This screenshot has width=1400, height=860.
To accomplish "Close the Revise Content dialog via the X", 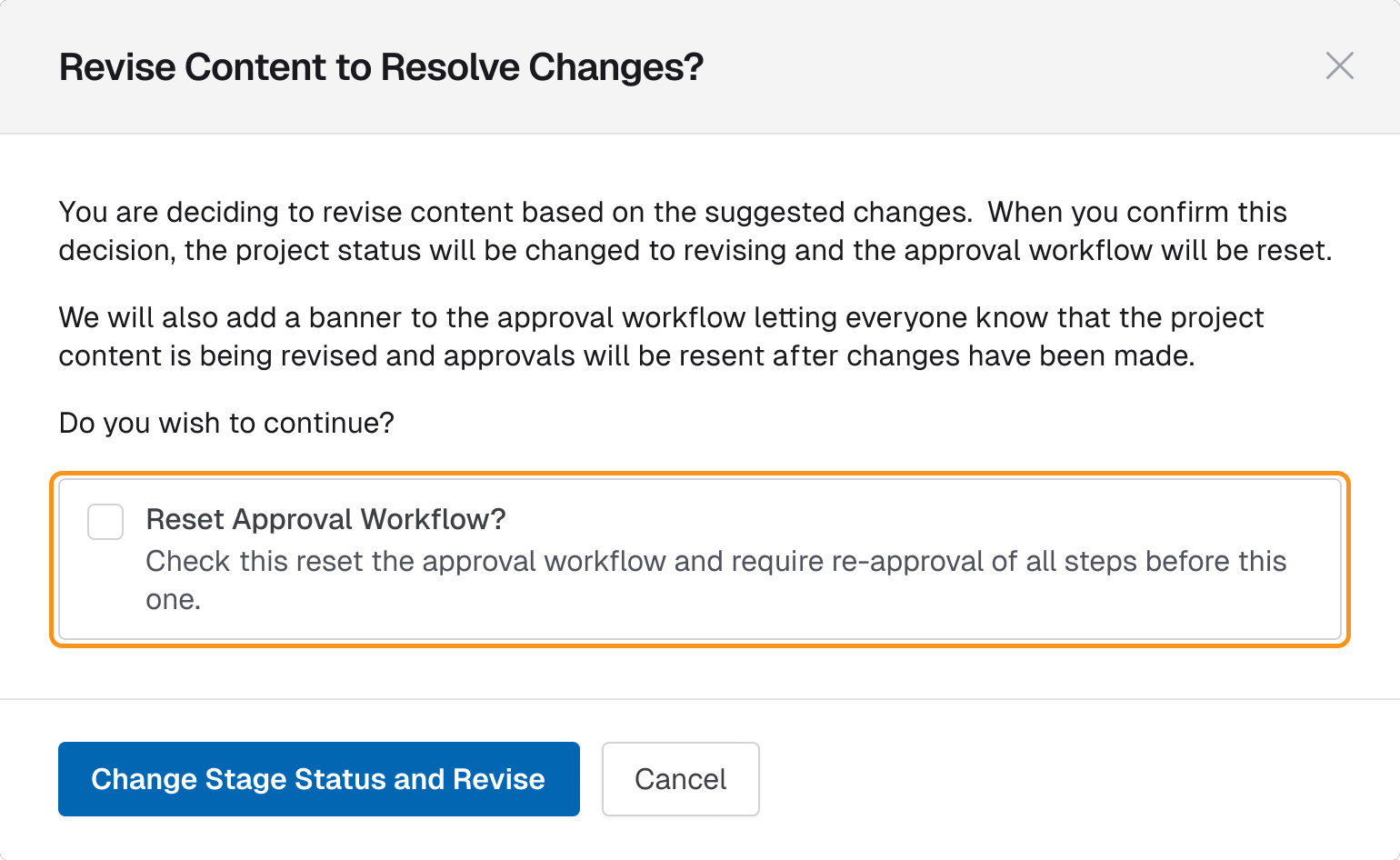I will (1340, 66).
